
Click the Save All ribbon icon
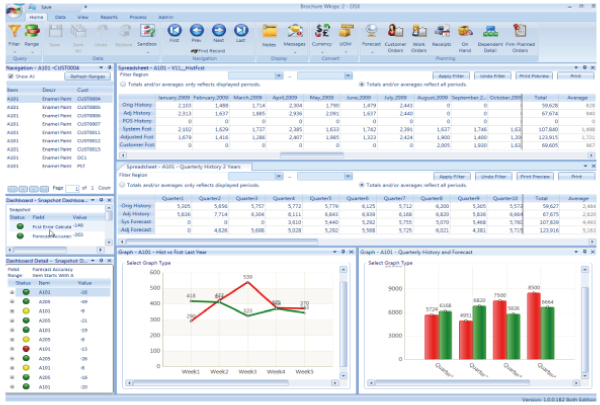tap(78, 32)
